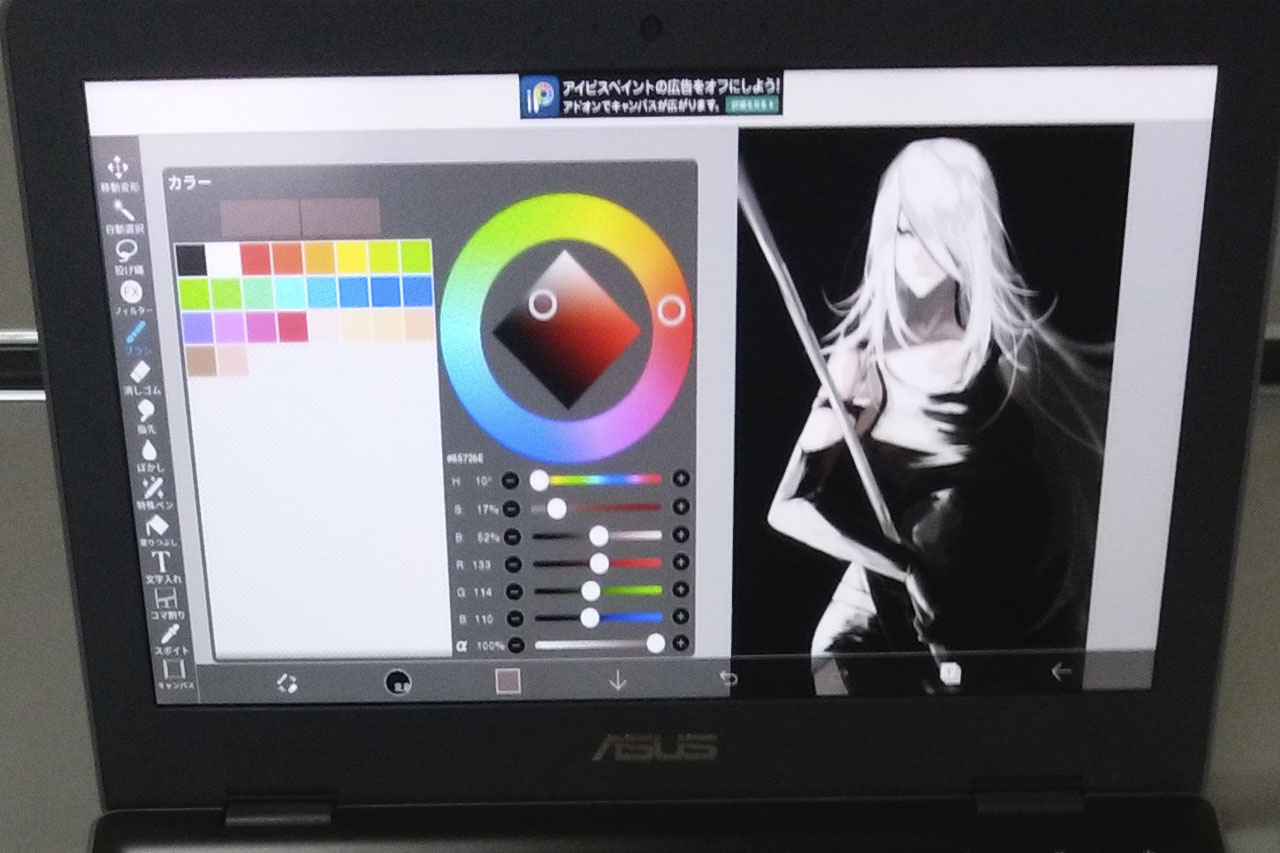Pick the magenta palette swatch
The height and width of the screenshot is (853, 1280).
tap(261, 327)
